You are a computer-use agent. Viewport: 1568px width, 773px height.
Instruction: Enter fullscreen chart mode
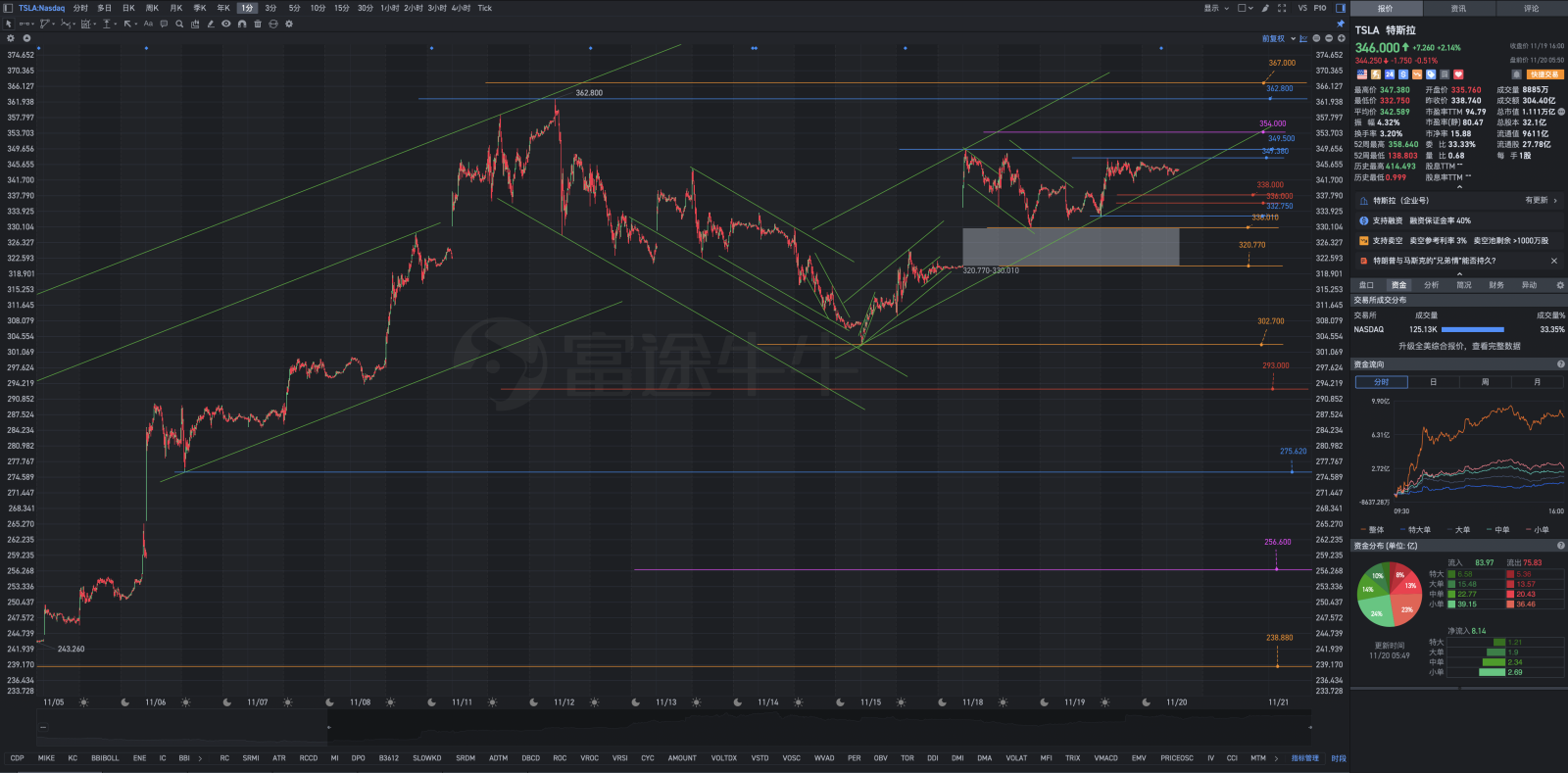point(1282,8)
